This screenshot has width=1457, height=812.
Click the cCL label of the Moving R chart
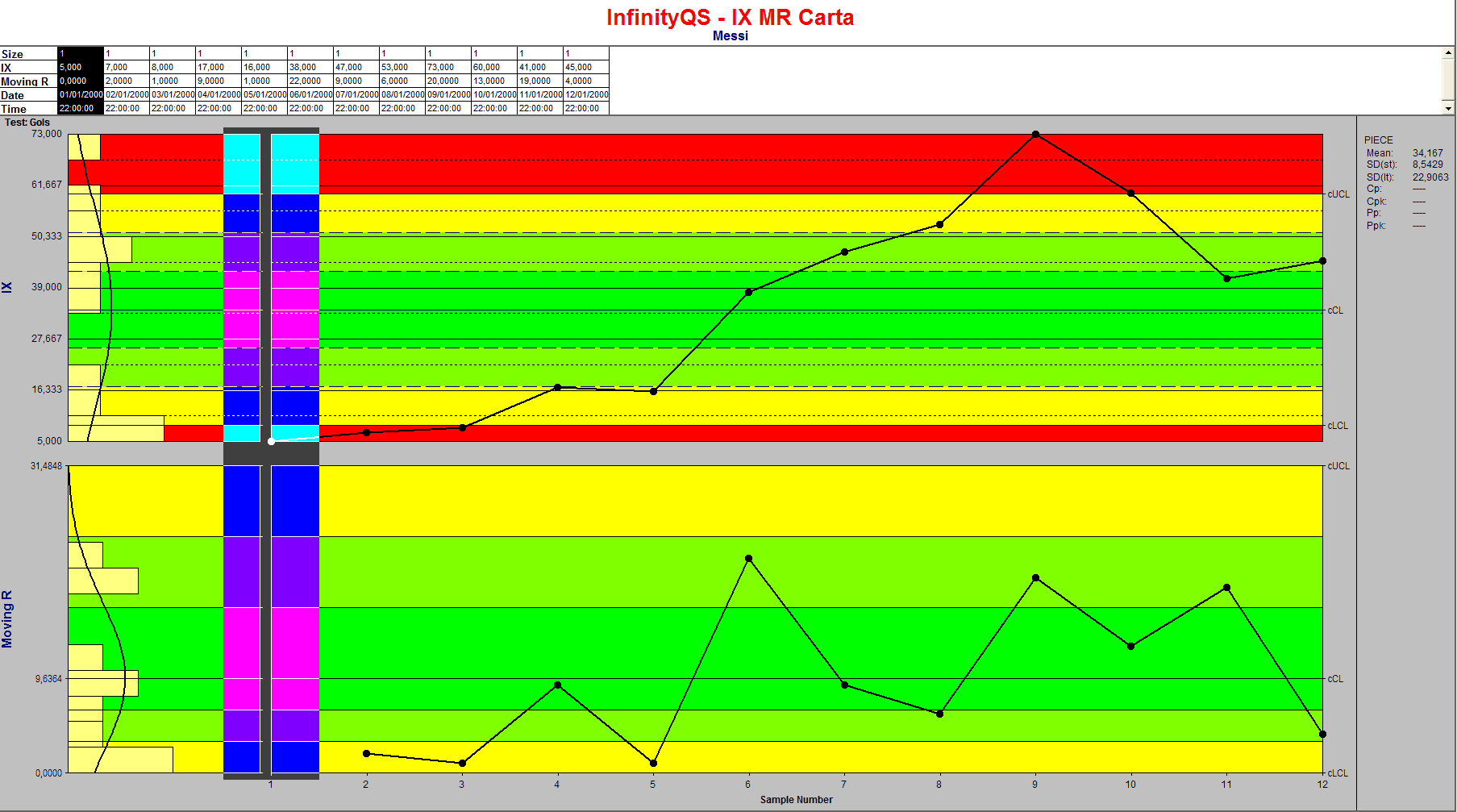click(x=1335, y=679)
